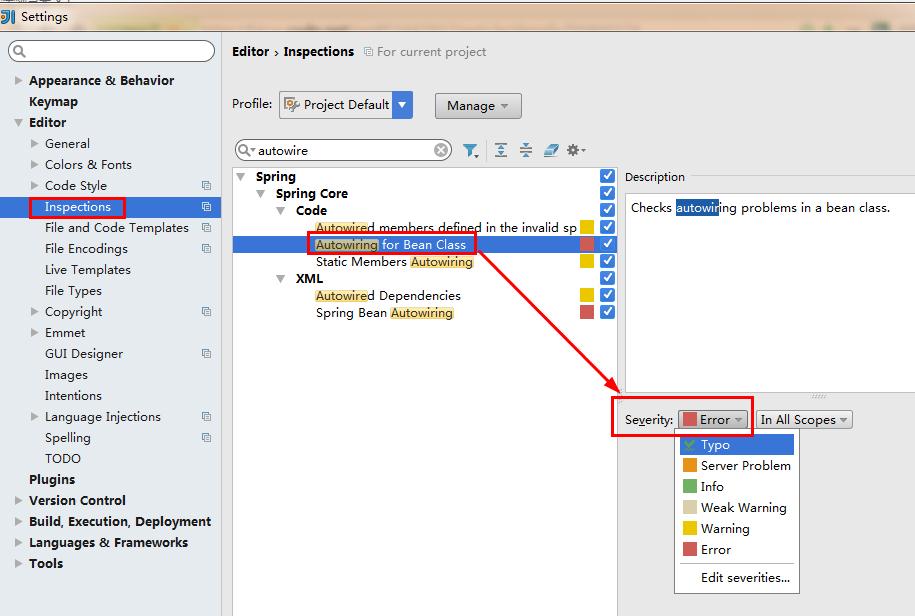Toggle the Spring group checkbox

click(x=607, y=176)
